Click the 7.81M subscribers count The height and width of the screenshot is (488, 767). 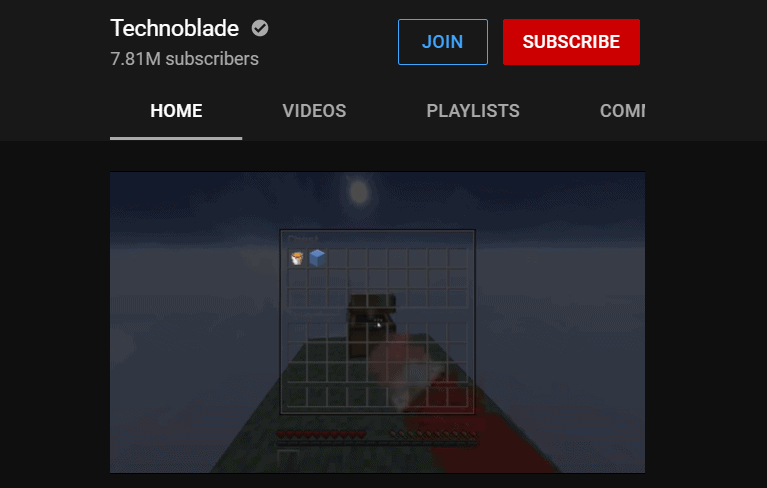click(184, 59)
